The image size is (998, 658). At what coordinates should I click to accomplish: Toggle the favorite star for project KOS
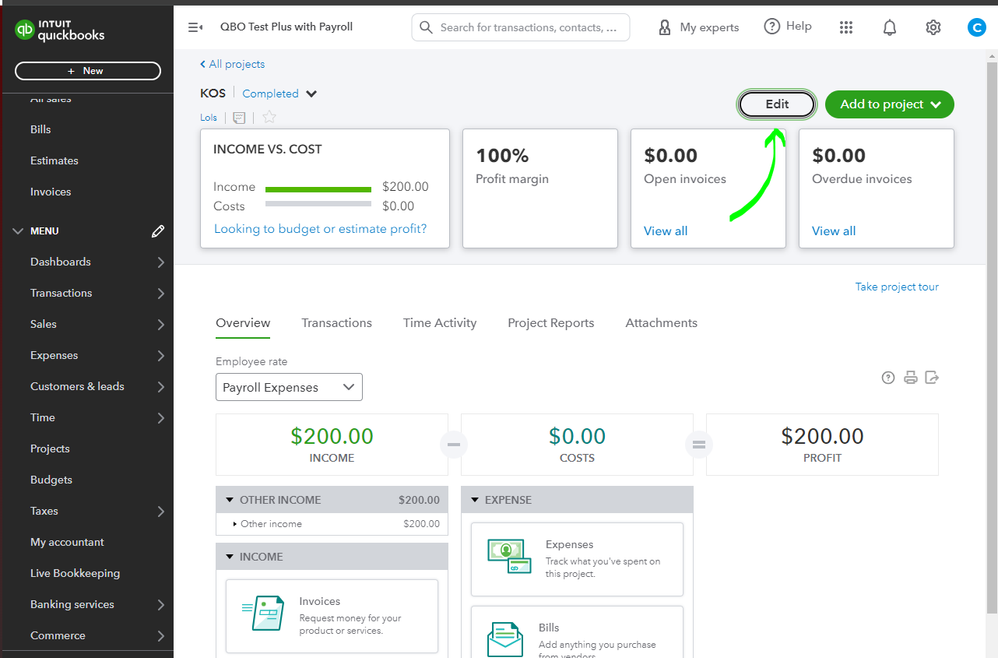(269, 118)
